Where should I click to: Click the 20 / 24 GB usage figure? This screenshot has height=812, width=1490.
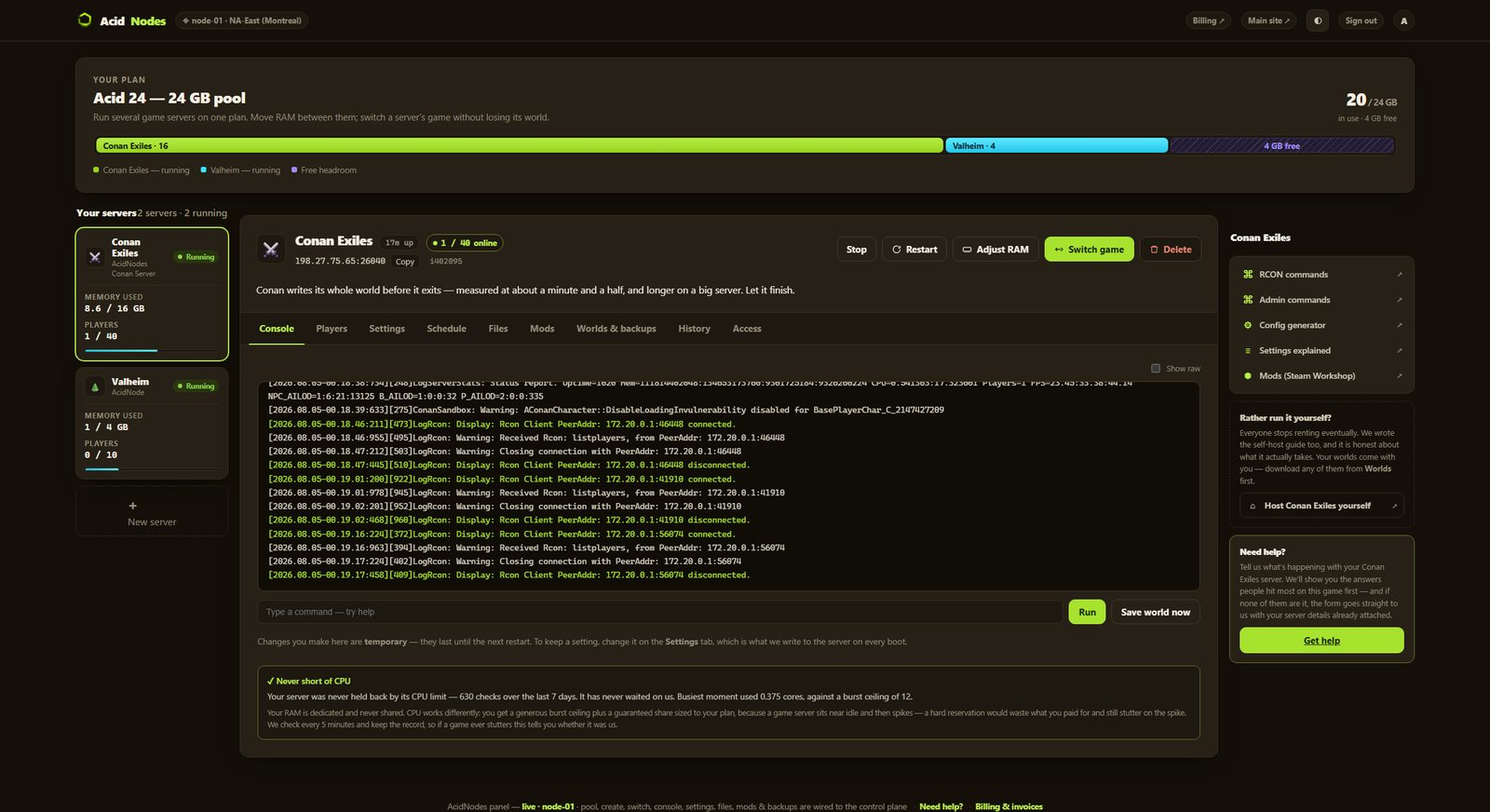1371,100
